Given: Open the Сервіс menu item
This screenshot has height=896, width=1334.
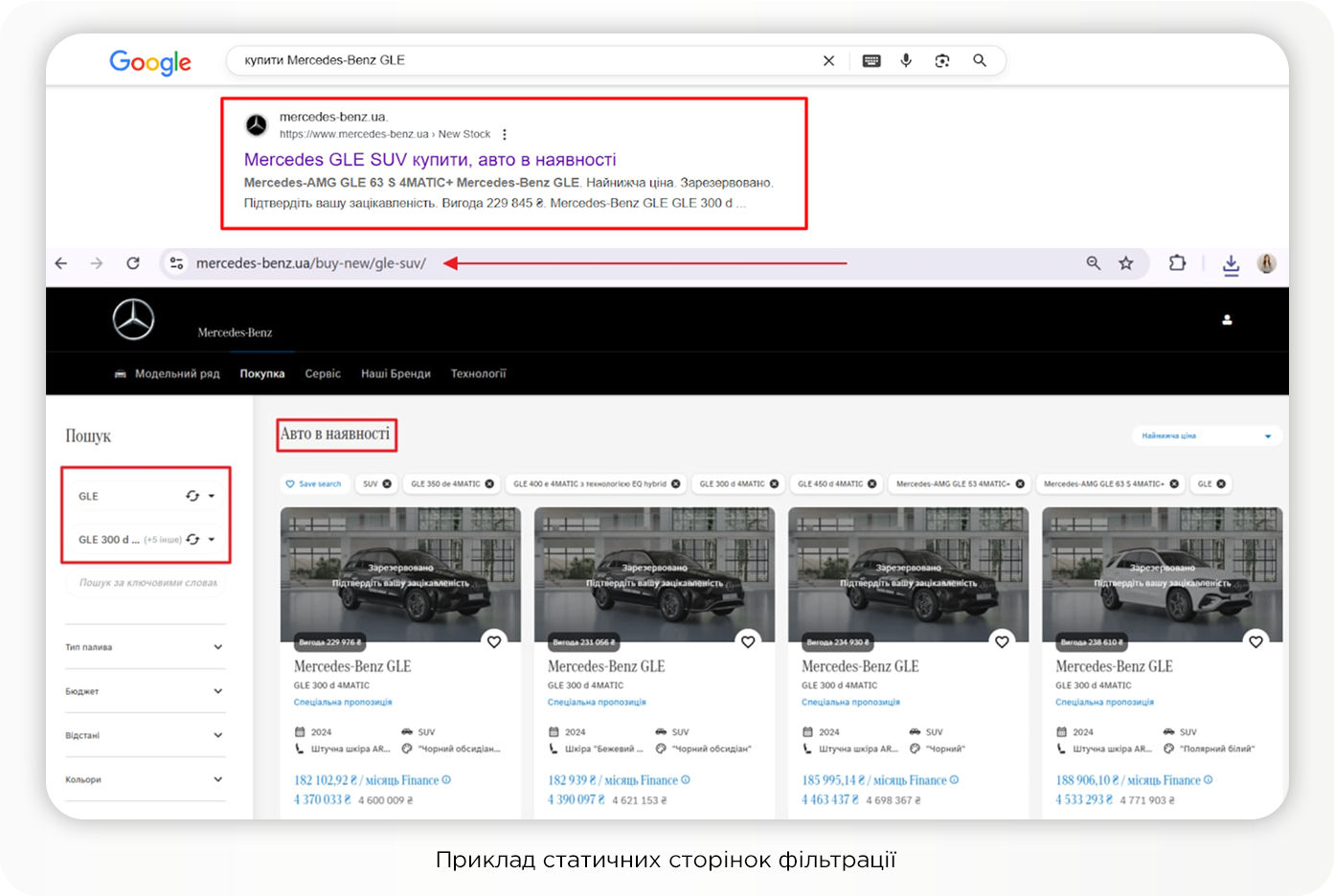Looking at the screenshot, I should click(323, 374).
